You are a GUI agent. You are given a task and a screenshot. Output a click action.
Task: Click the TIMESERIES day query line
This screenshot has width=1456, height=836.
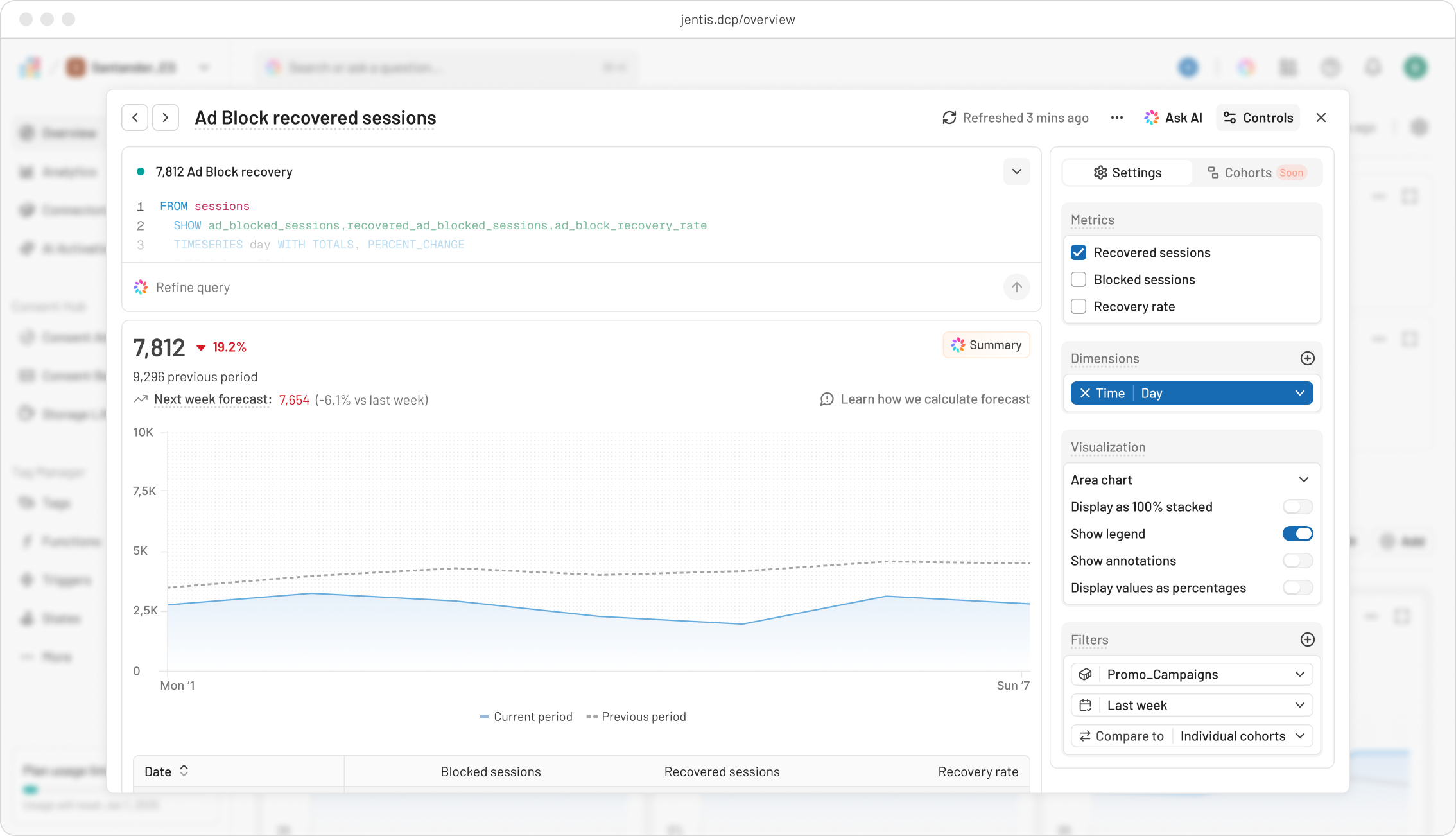319,245
